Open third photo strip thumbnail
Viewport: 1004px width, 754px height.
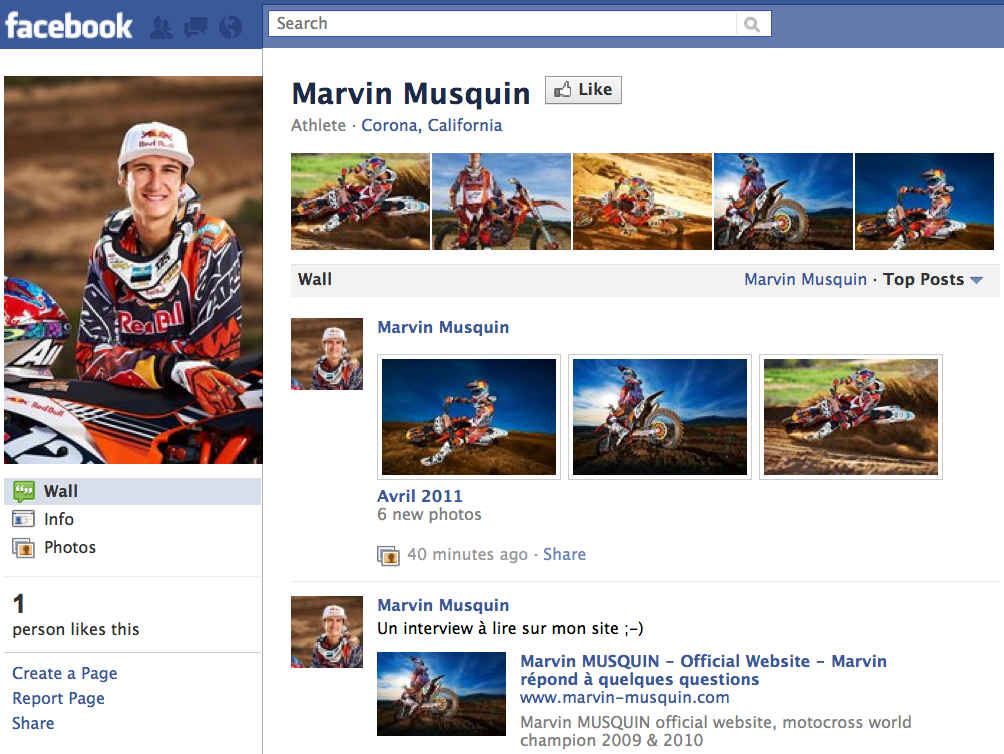tap(642, 201)
